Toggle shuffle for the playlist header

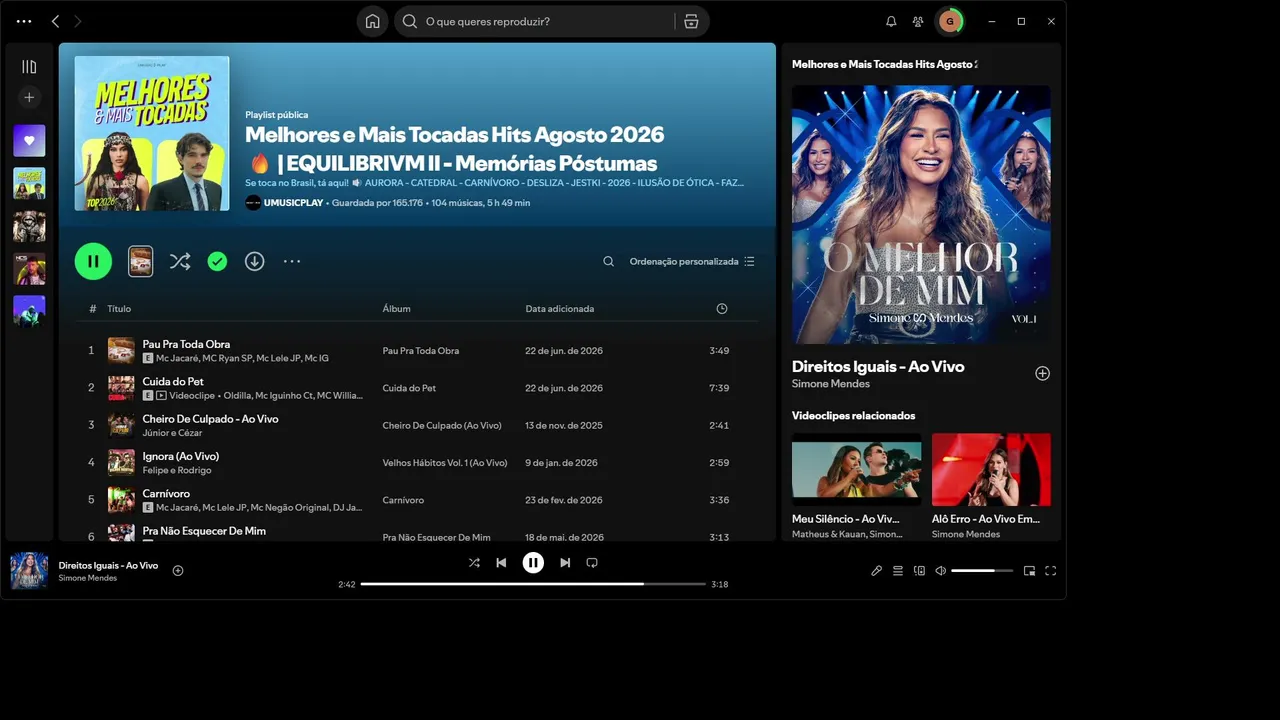[x=180, y=261]
